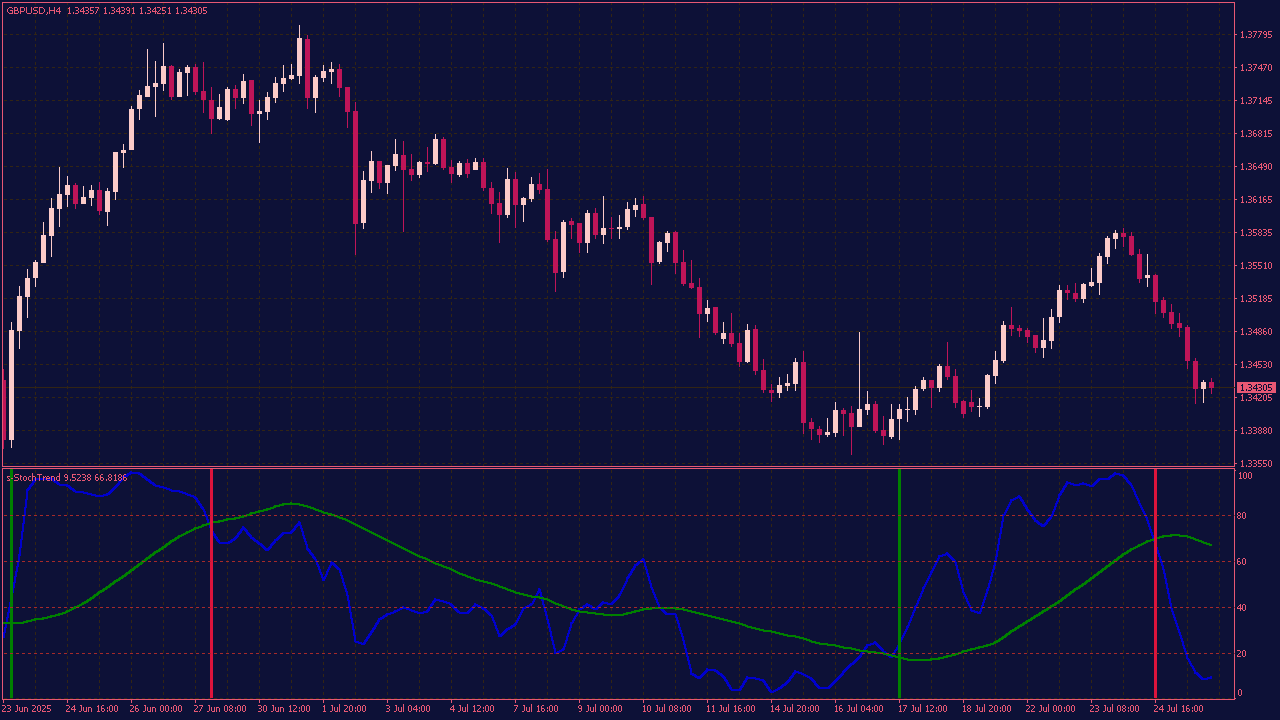
Task: Click the highlighted current price tag 1.34305
Action: (1256, 388)
